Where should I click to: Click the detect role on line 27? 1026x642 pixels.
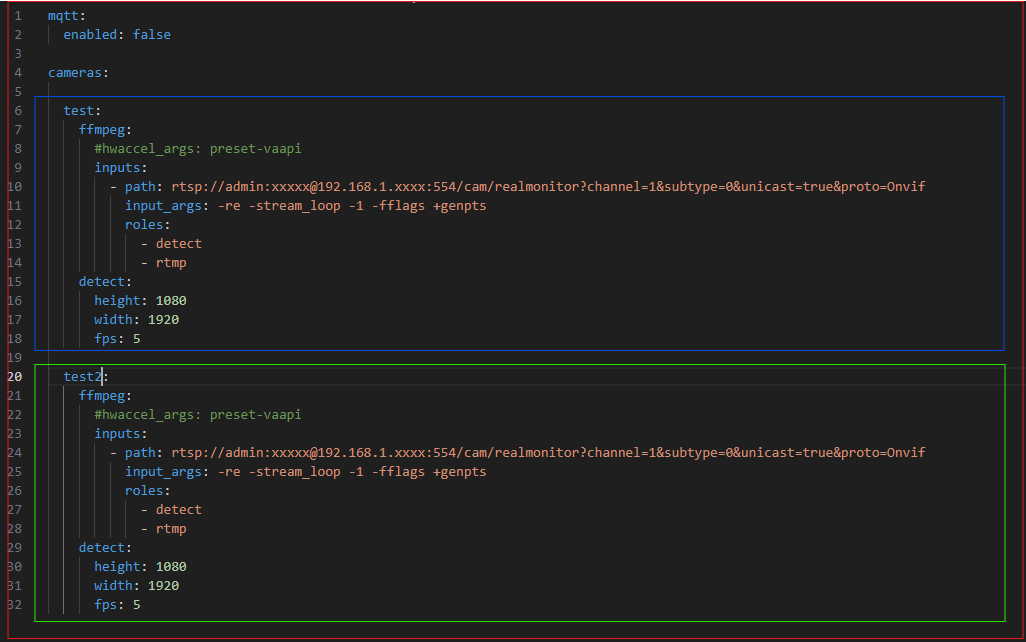178,510
